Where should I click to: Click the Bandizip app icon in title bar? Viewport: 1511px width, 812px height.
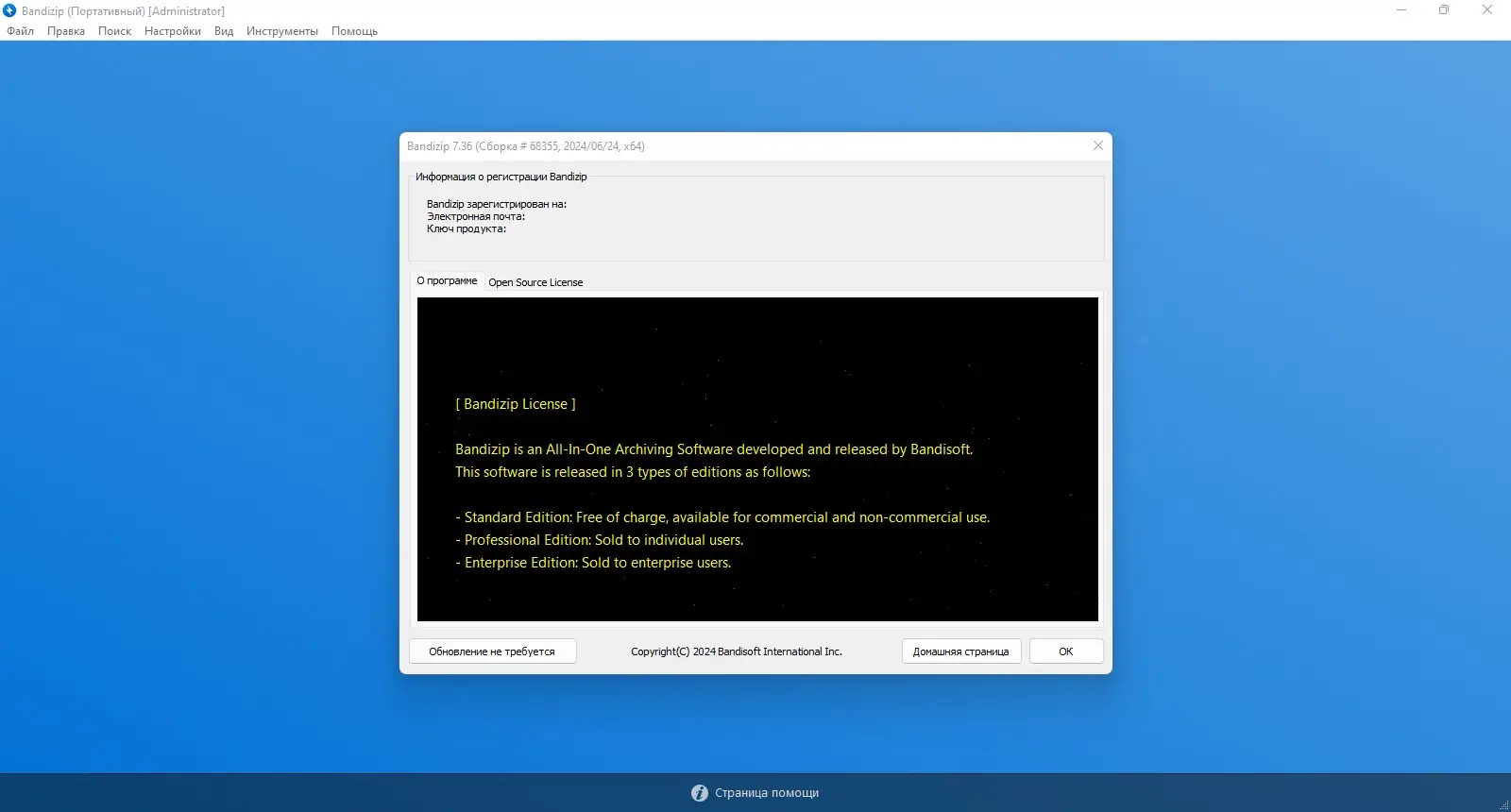point(9,10)
